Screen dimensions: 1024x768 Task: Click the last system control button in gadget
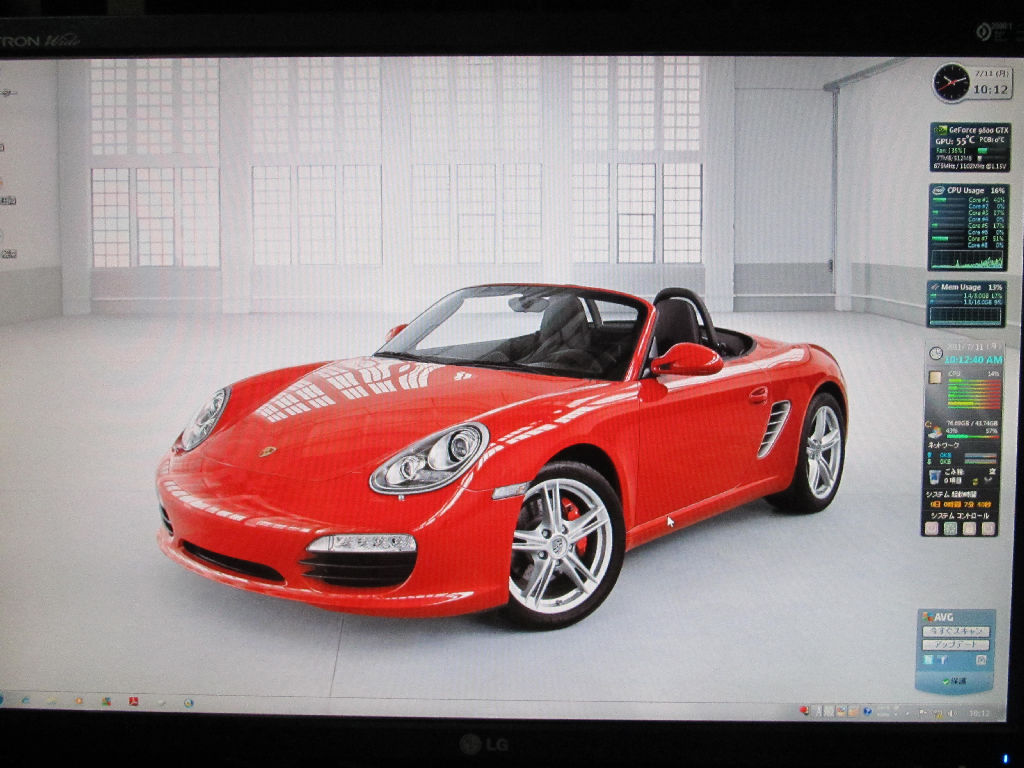point(987,528)
